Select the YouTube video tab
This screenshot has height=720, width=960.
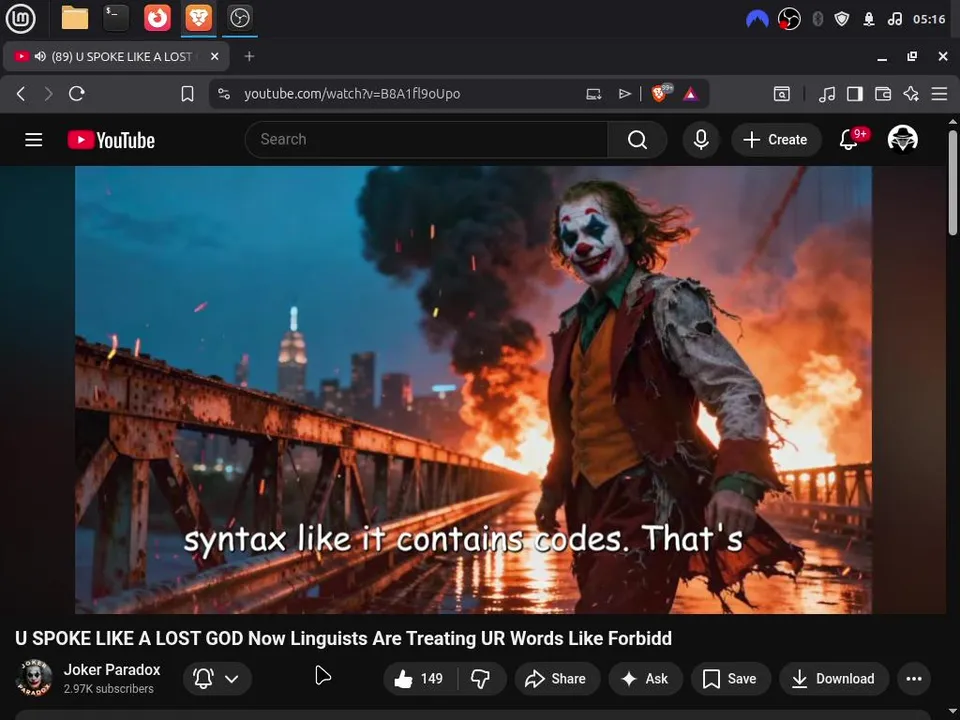pos(116,56)
